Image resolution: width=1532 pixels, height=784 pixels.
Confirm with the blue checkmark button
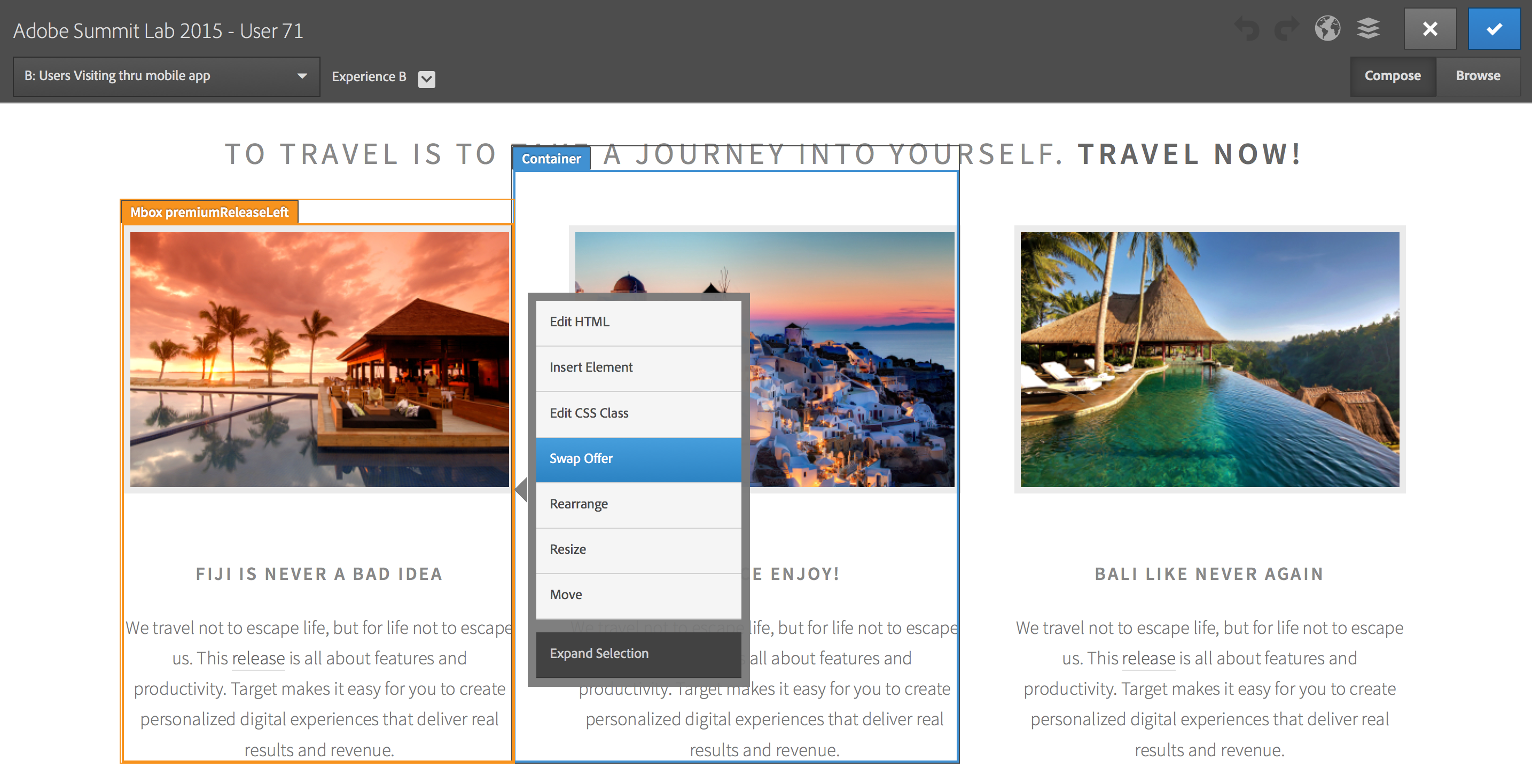click(x=1494, y=28)
